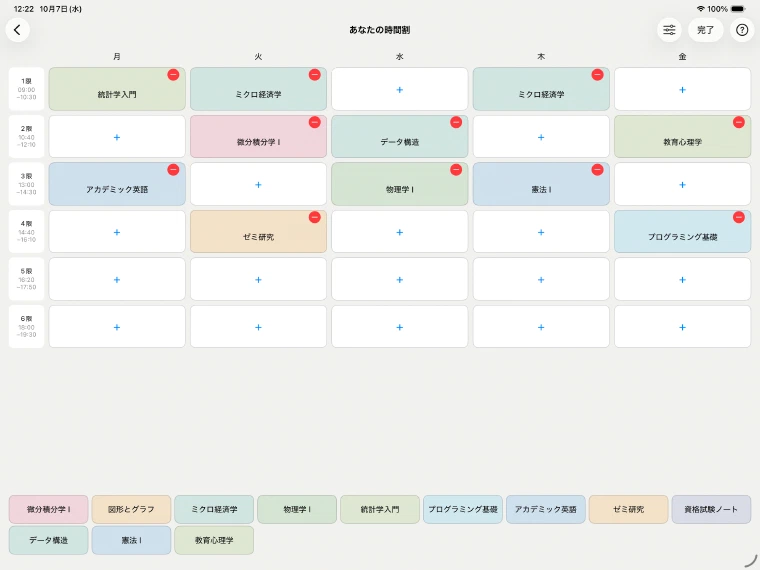This screenshot has height=570, width=760.
Task: Add a class to Friday period 3
Action: click(682, 184)
